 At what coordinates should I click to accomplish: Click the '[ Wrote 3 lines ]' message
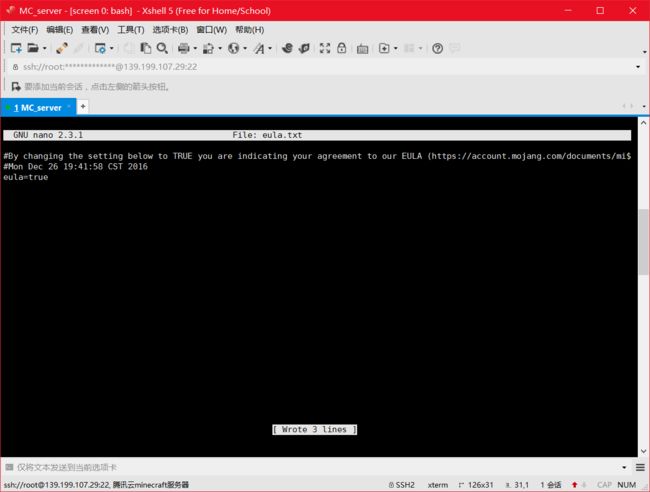point(315,429)
